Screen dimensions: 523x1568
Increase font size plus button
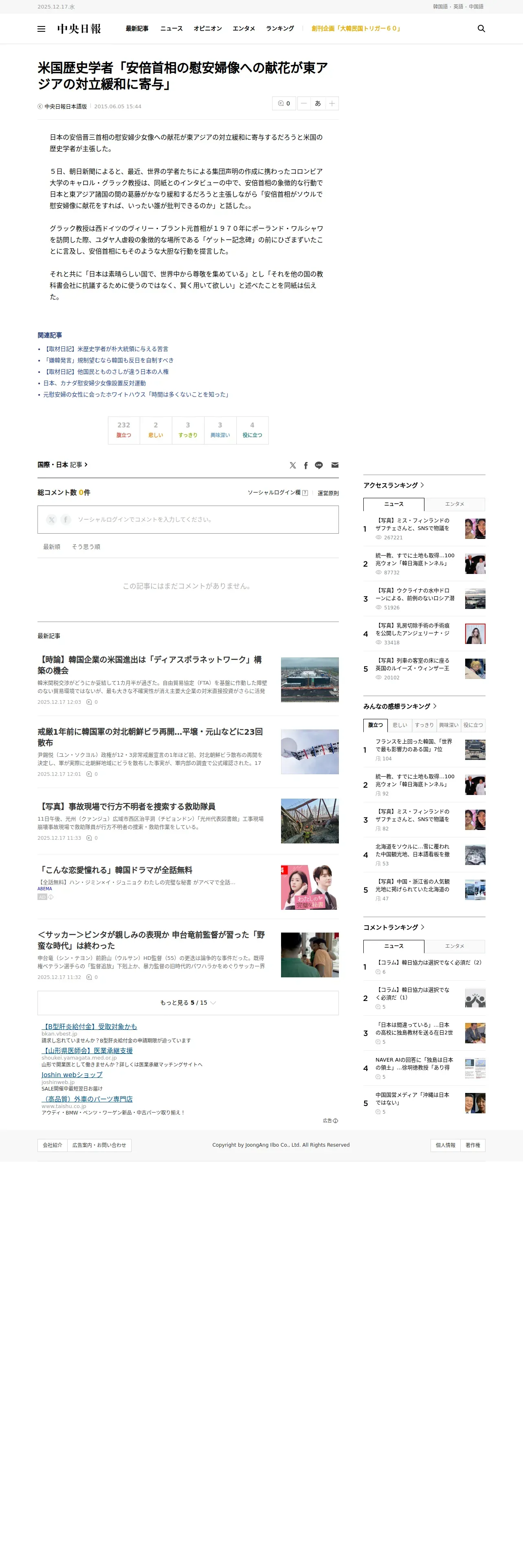tap(332, 103)
